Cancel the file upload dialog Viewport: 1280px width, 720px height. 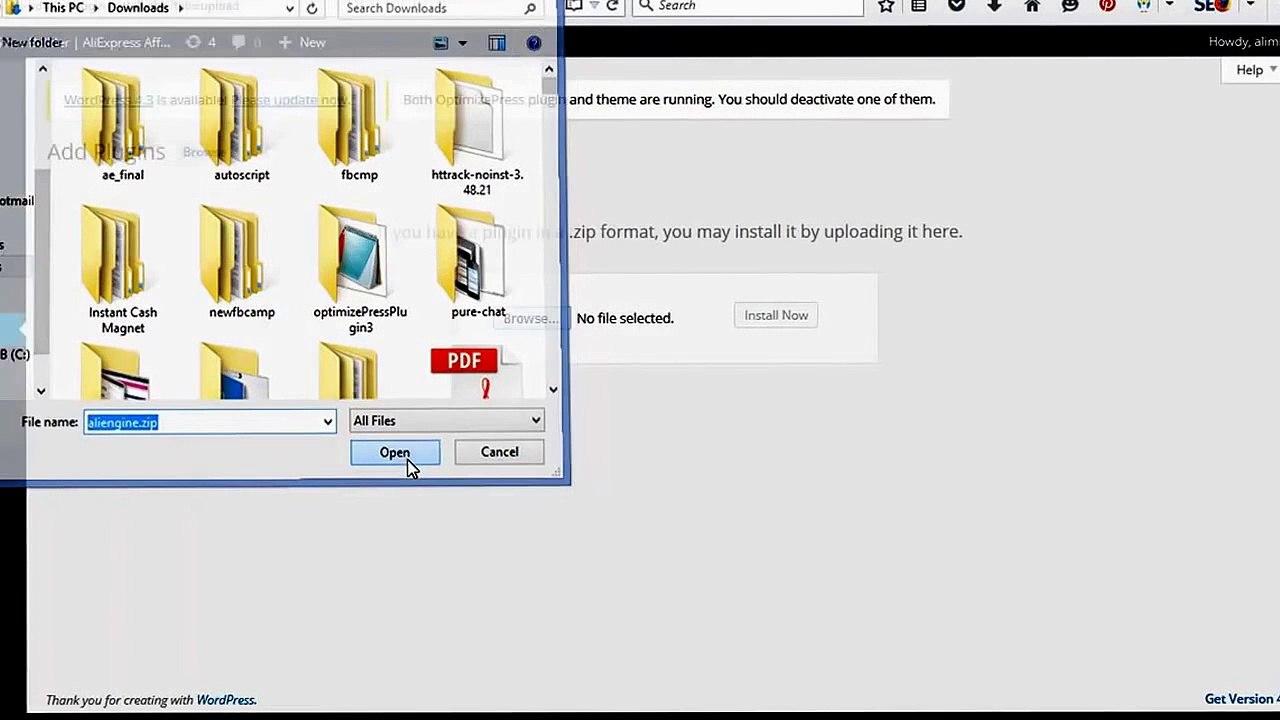pos(499,452)
